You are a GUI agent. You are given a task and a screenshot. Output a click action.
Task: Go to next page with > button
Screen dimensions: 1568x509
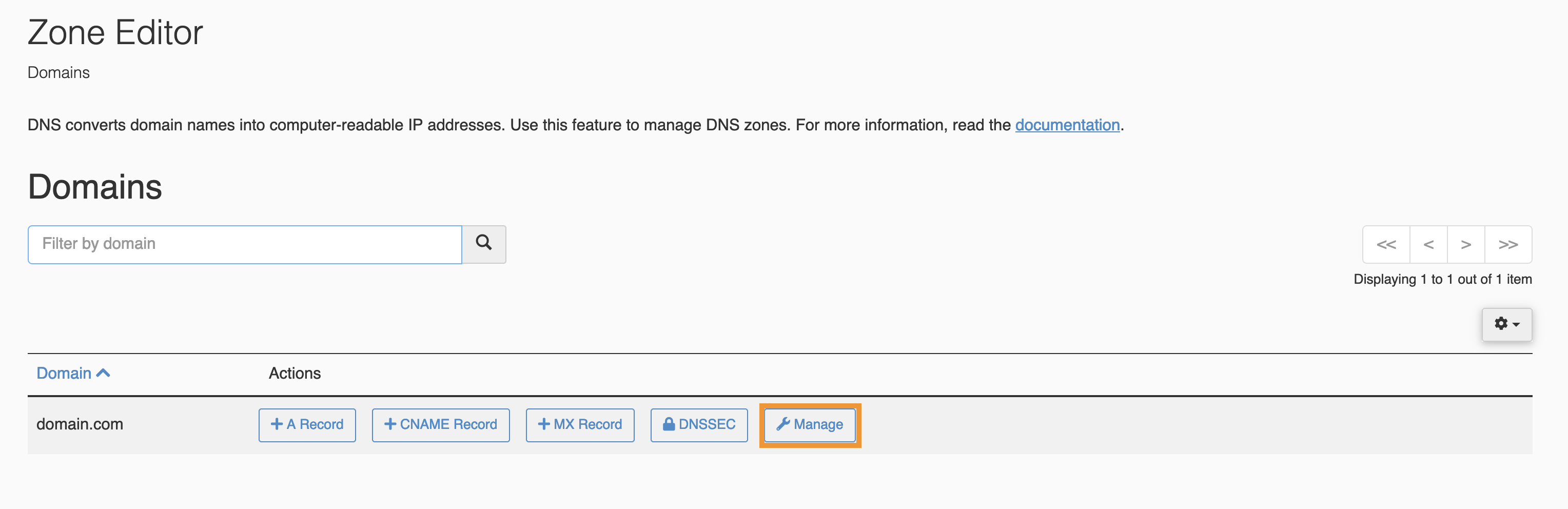tap(1466, 245)
